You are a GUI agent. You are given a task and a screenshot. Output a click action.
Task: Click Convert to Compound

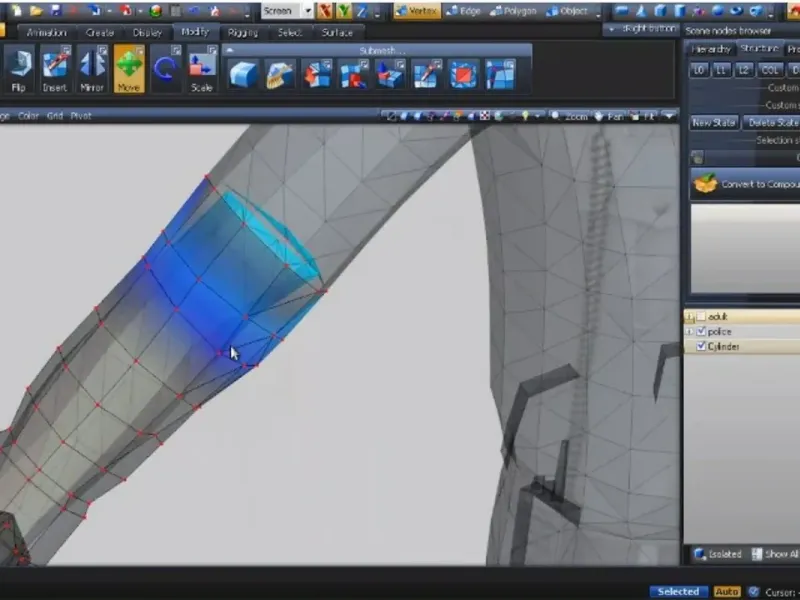(x=745, y=184)
